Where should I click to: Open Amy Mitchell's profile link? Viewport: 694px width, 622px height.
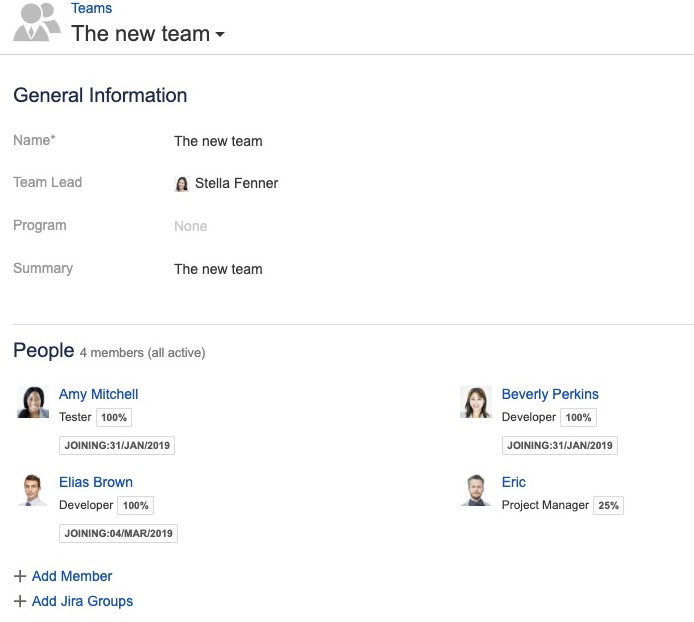[x=98, y=394]
